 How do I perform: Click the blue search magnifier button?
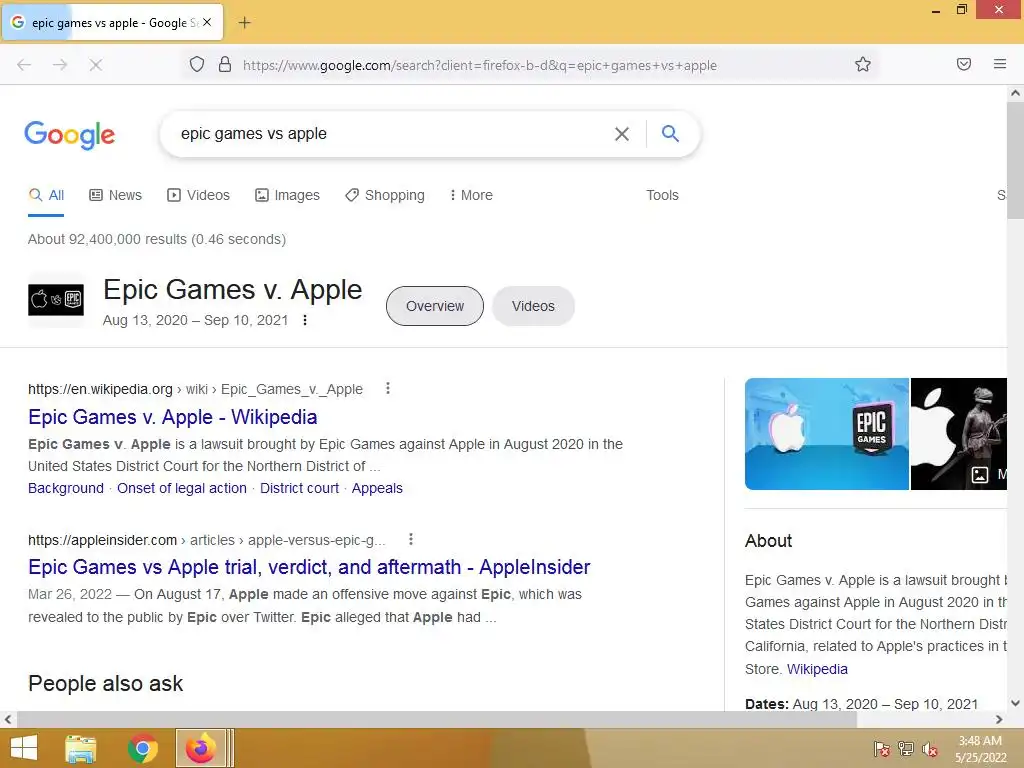[670, 133]
